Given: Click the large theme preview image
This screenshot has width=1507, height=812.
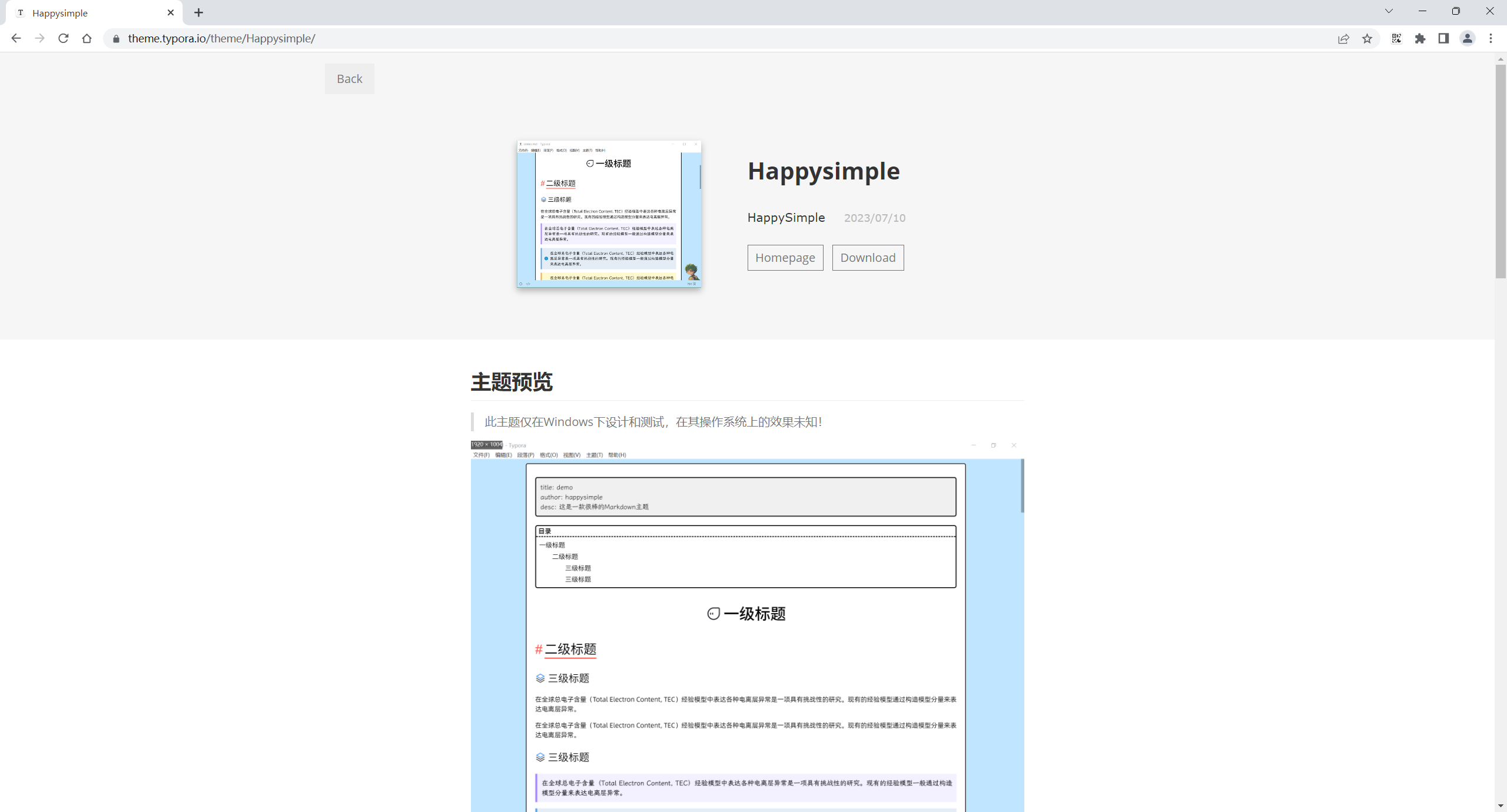Looking at the screenshot, I should pyautogui.click(x=747, y=626).
